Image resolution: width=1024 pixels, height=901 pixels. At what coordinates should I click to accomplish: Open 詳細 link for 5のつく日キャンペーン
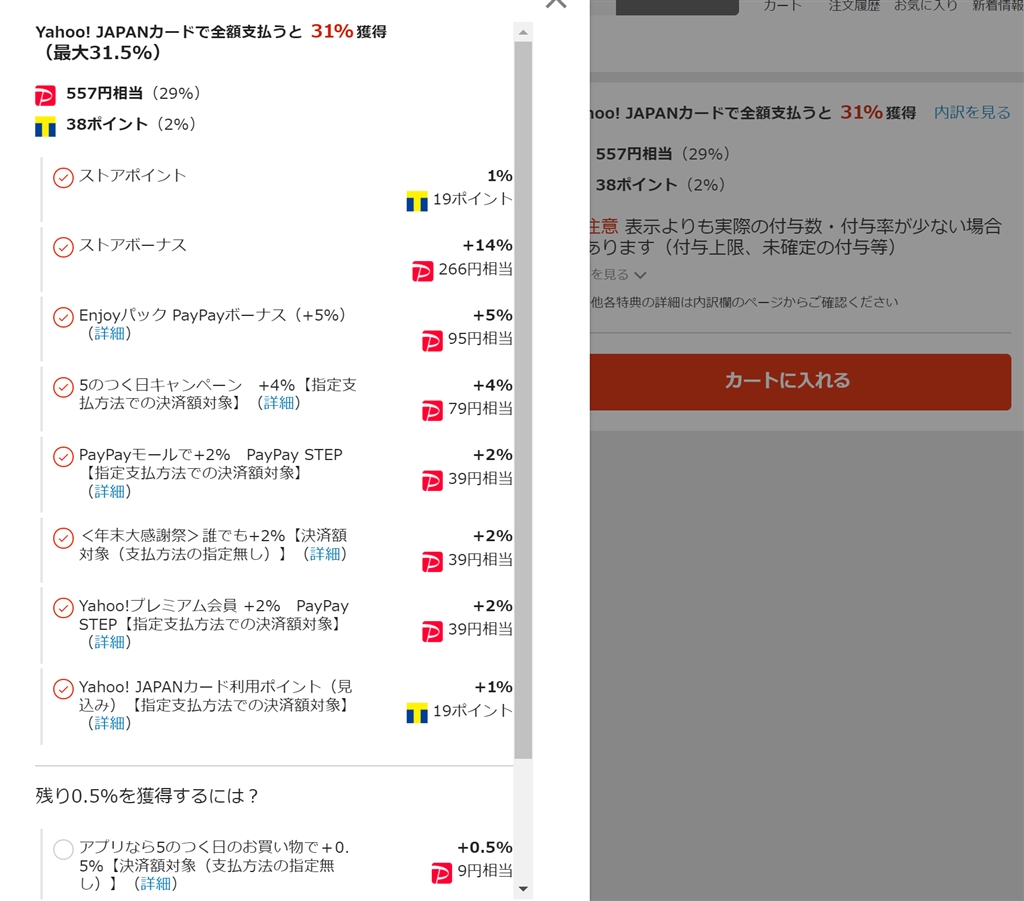click(279, 403)
